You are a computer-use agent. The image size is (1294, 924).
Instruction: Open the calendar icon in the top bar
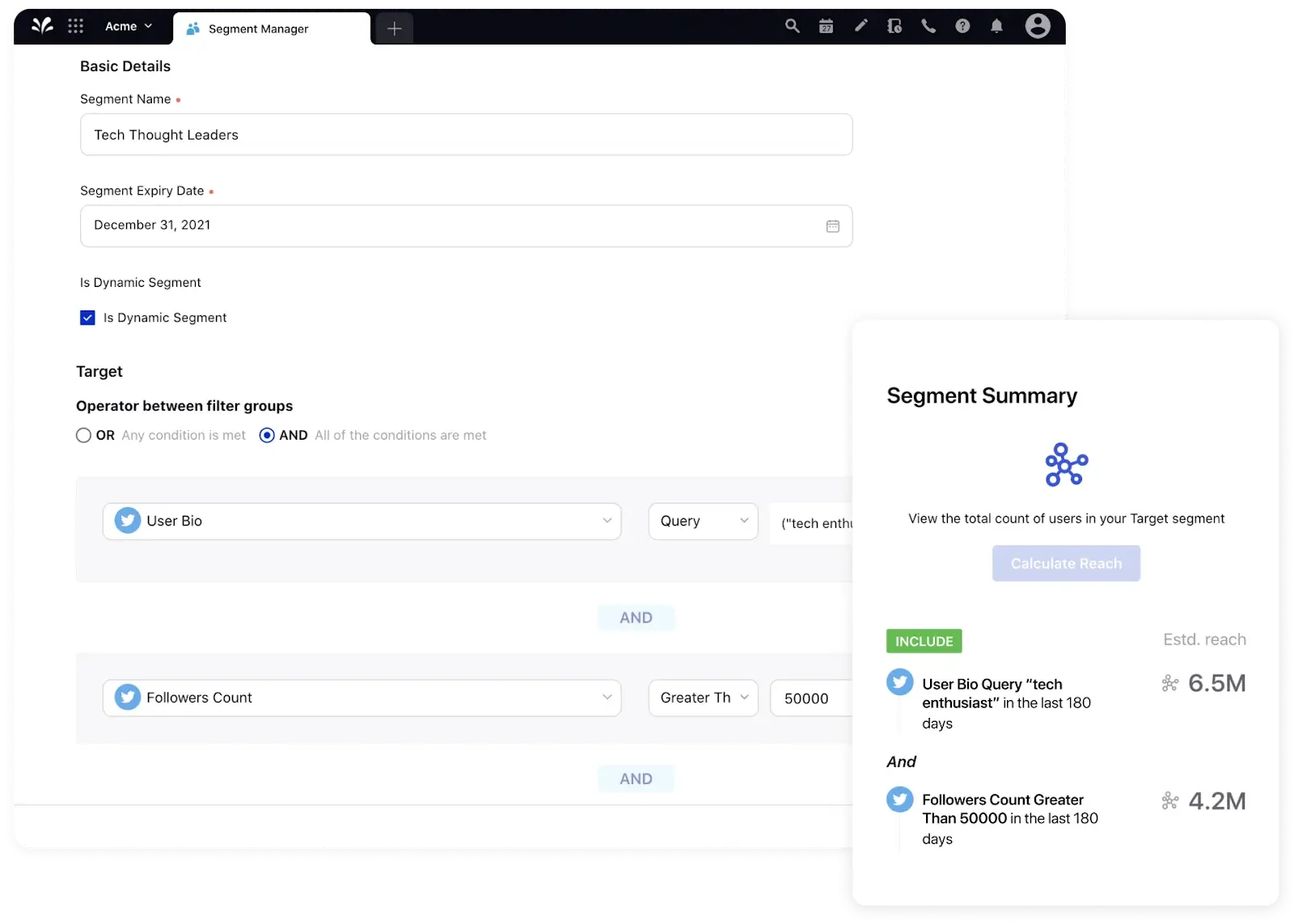pyautogui.click(x=827, y=26)
